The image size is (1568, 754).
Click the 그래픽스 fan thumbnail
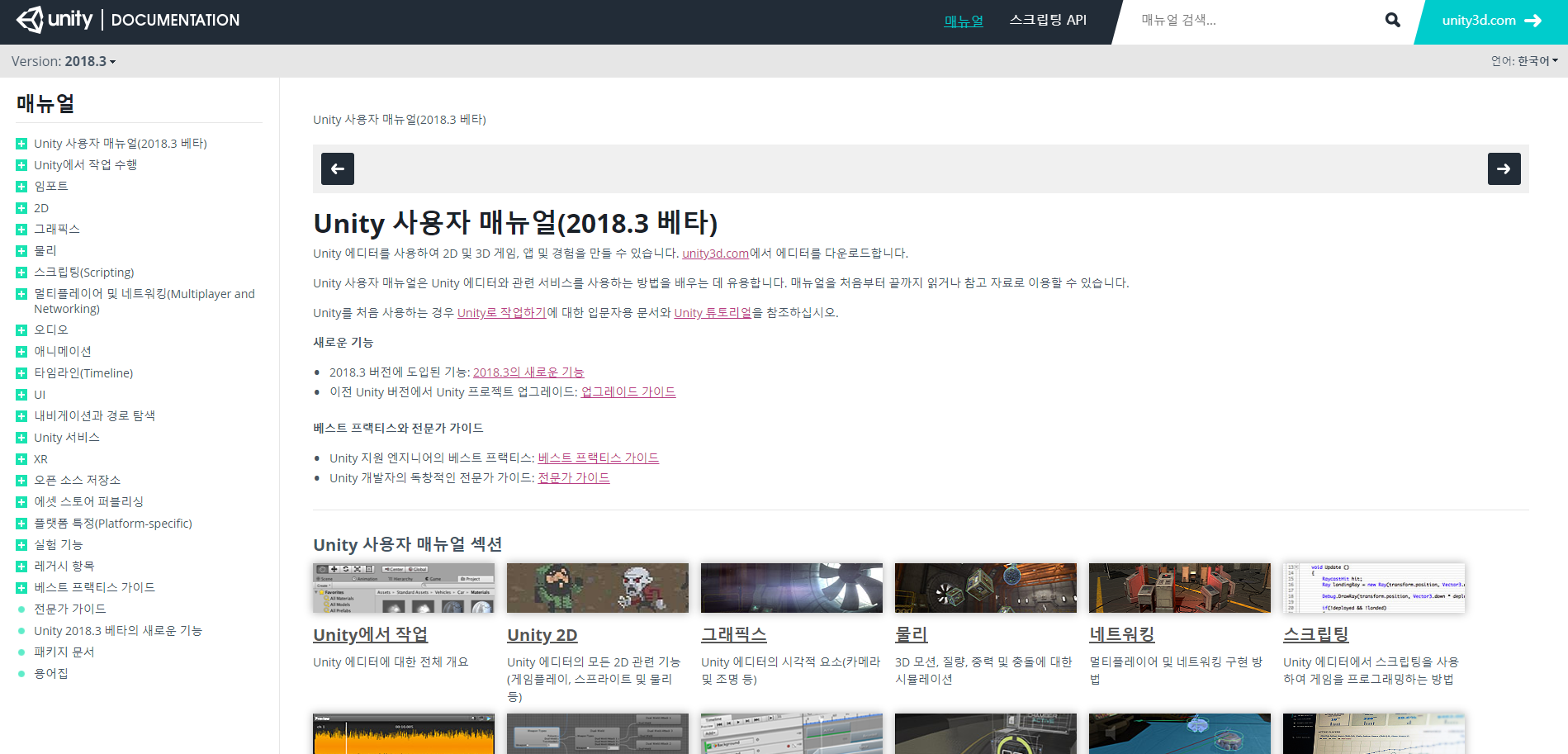click(x=792, y=588)
